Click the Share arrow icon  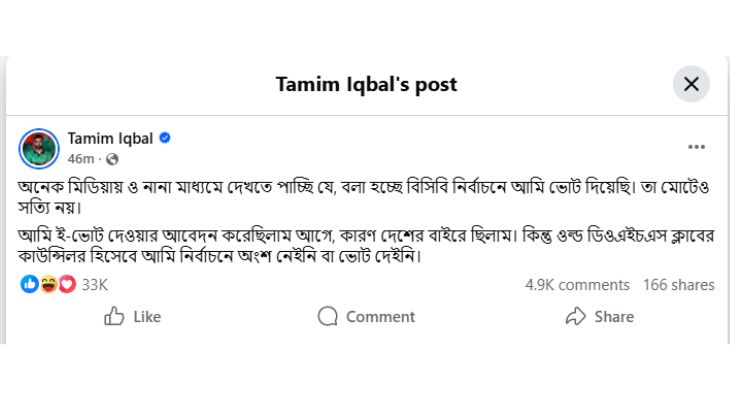click(575, 317)
